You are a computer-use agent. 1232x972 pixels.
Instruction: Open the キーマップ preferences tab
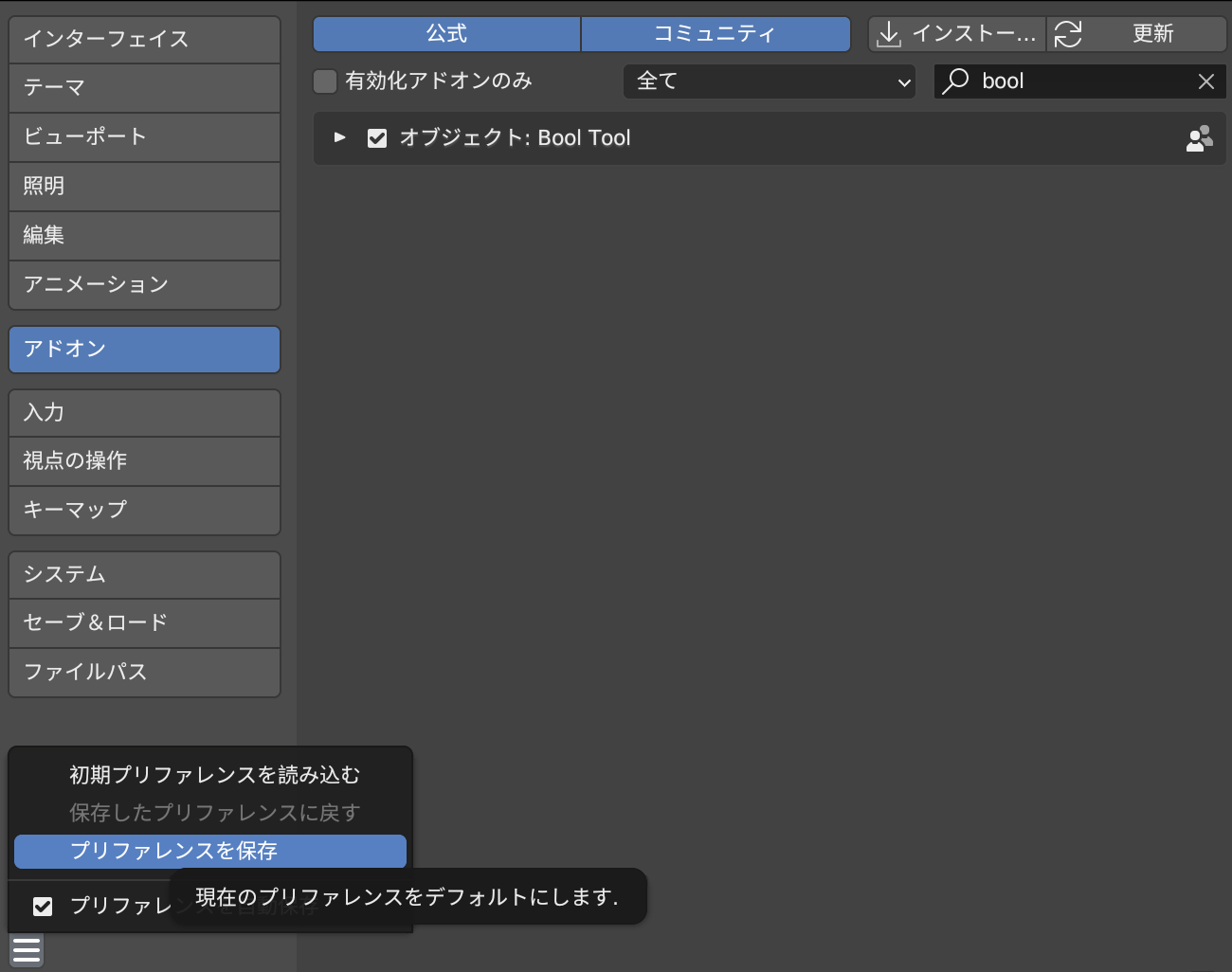pos(144,511)
